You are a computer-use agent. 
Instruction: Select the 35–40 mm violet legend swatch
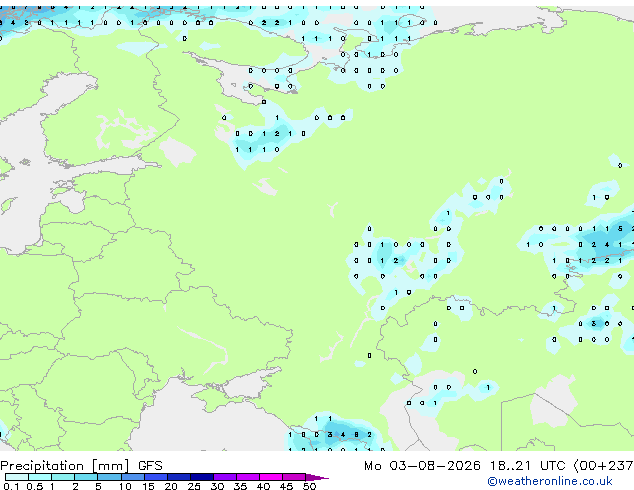(248, 477)
